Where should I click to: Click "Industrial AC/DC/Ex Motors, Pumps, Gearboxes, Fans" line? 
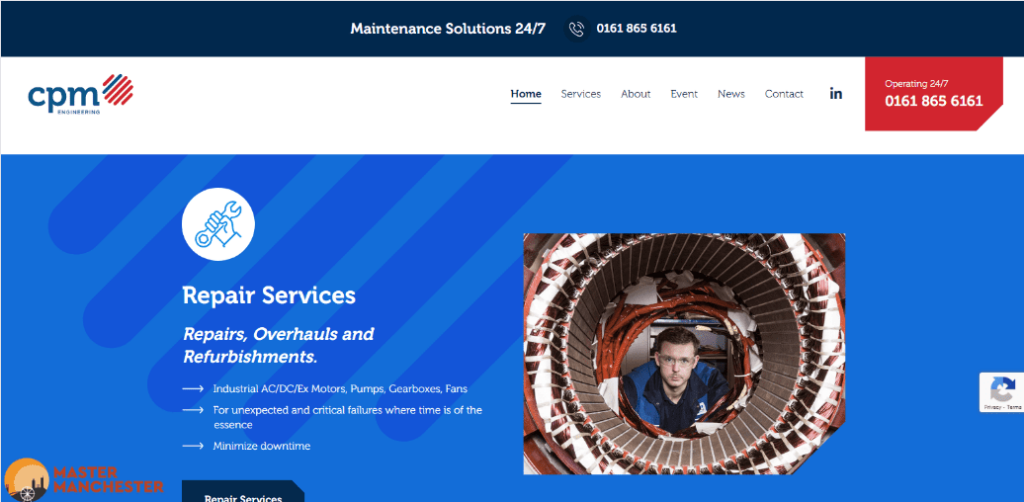point(340,388)
